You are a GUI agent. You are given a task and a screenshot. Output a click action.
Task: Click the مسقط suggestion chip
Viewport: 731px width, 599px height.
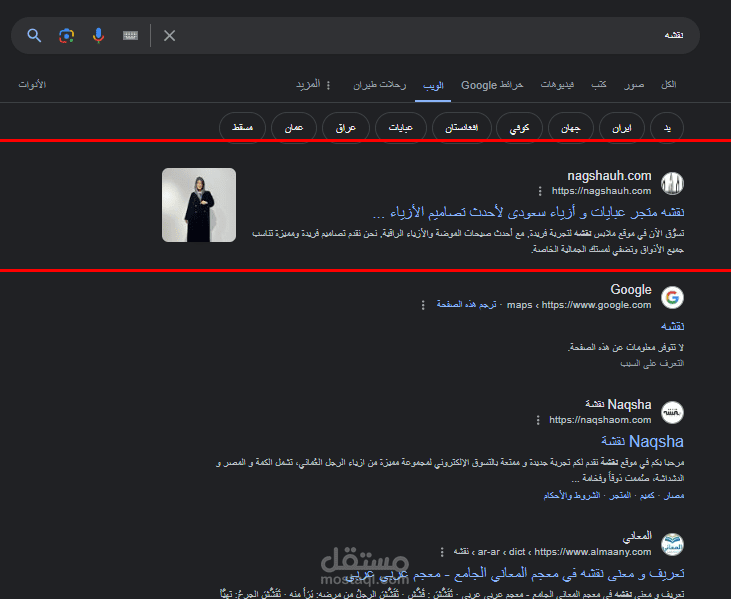[242, 127]
